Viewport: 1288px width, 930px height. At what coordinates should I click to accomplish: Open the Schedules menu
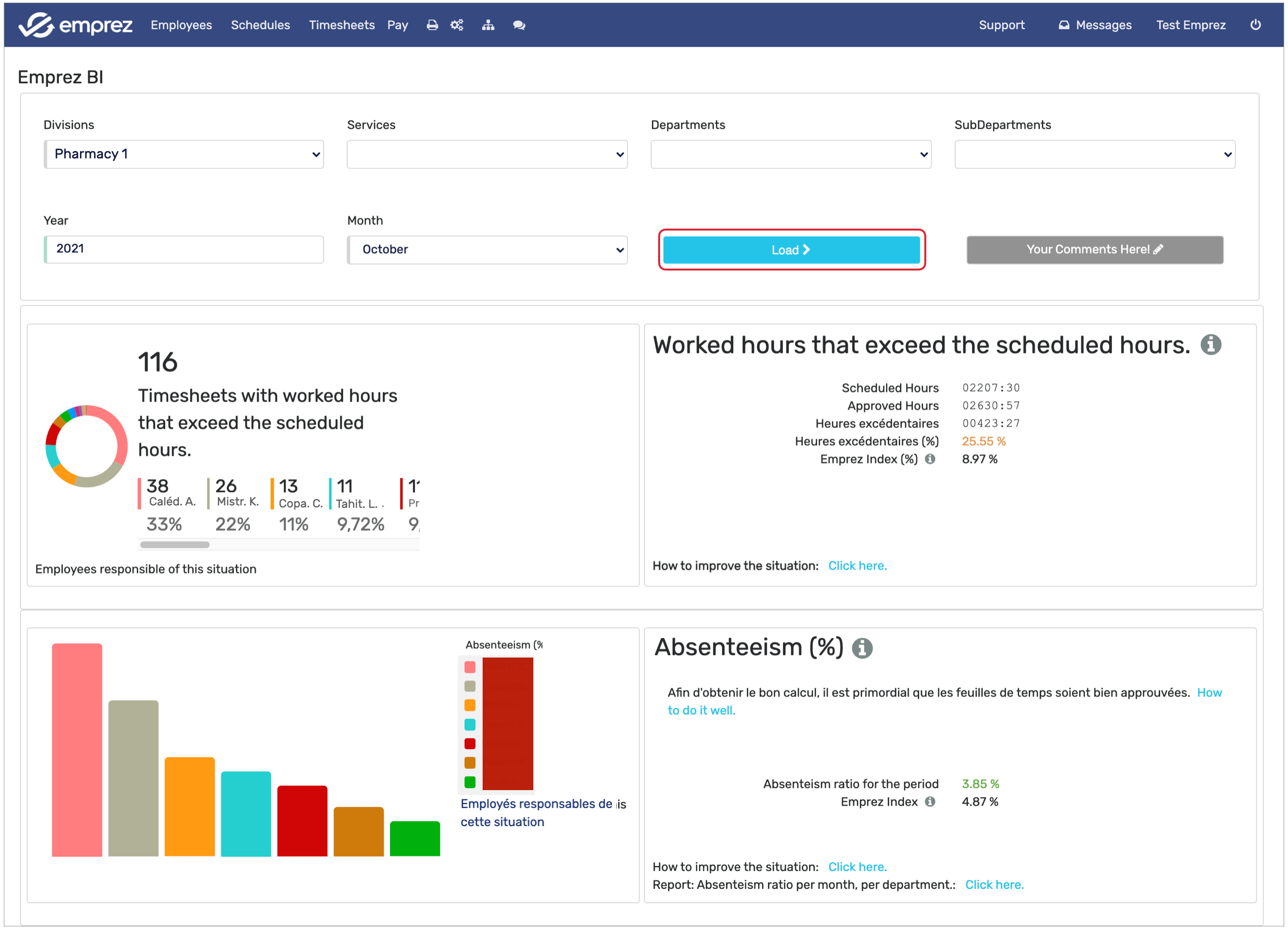coord(260,25)
